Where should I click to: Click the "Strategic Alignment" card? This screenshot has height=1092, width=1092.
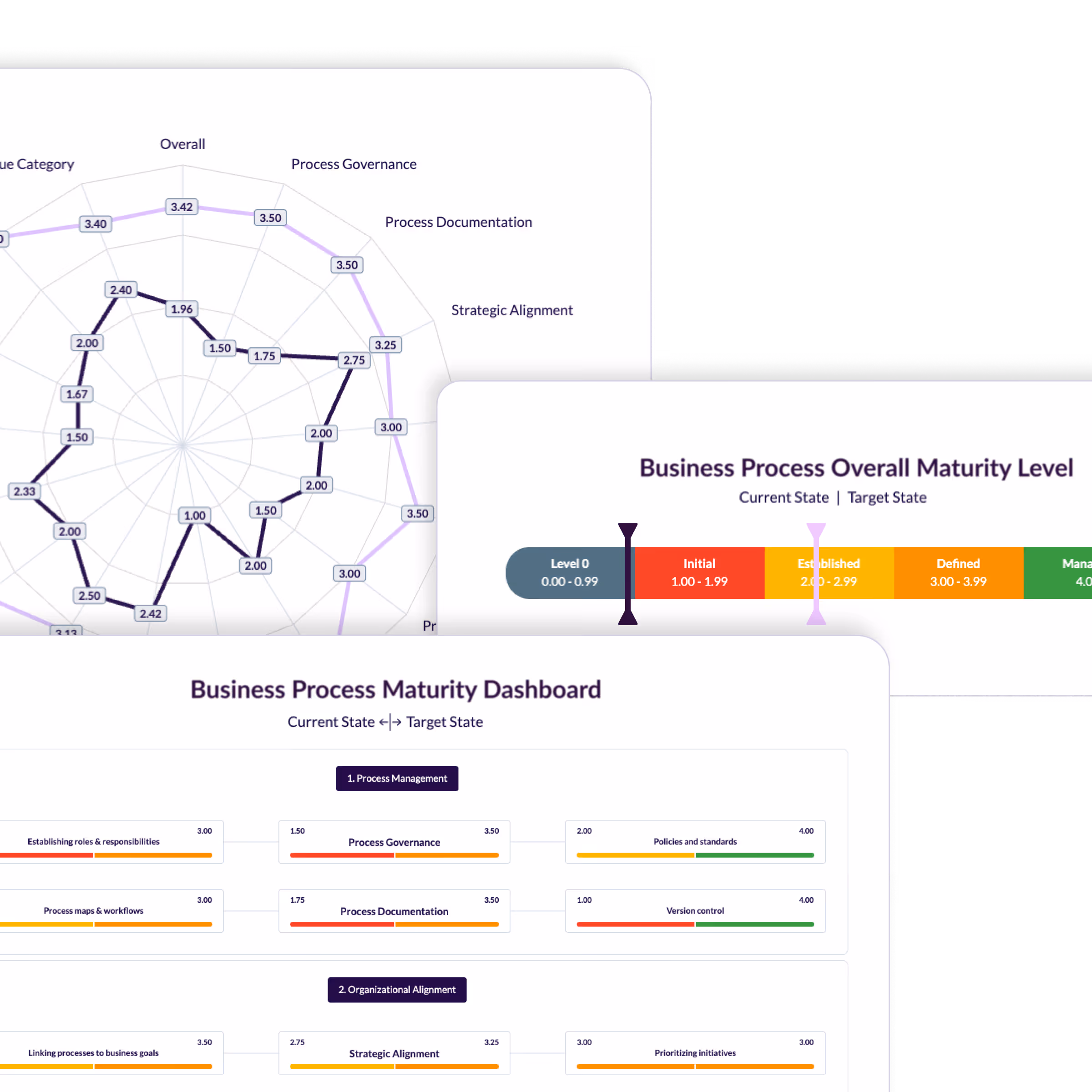point(394,1054)
